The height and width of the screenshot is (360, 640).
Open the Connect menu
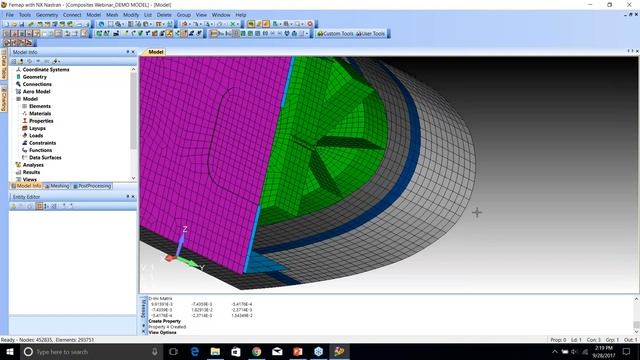pos(72,15)
